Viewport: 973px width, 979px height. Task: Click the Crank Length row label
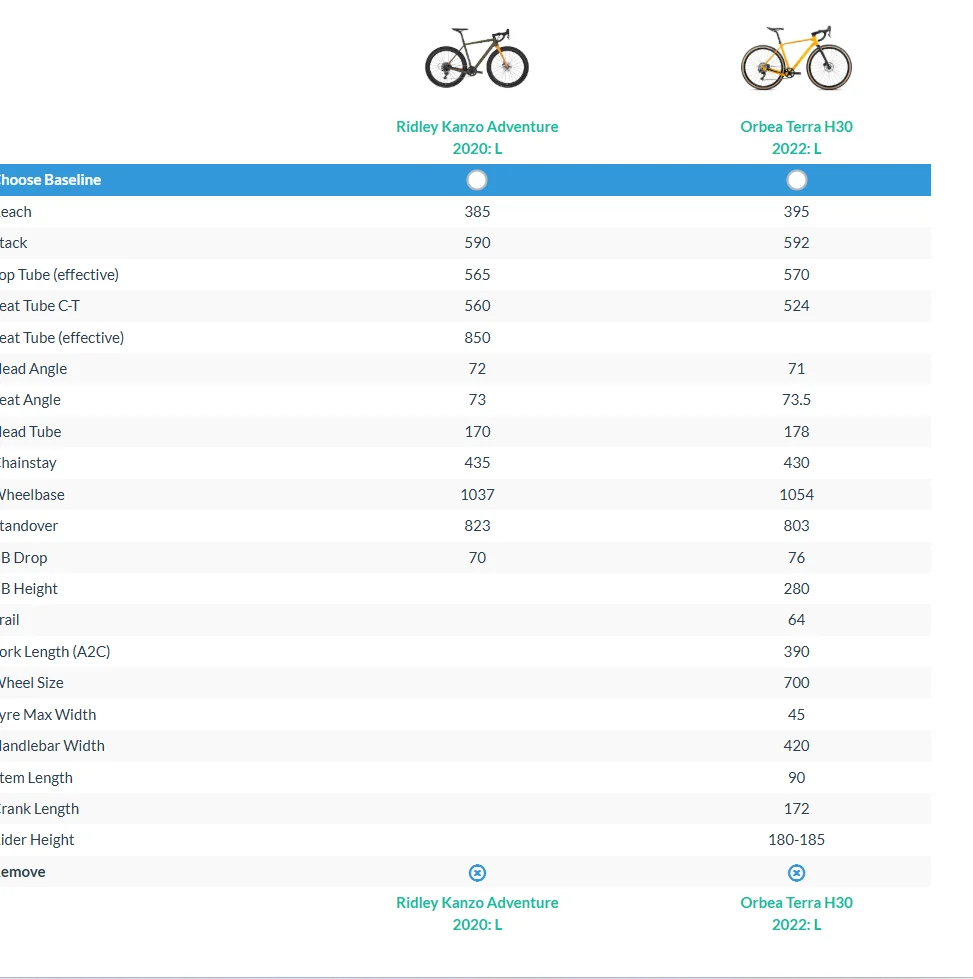(39, 809)
